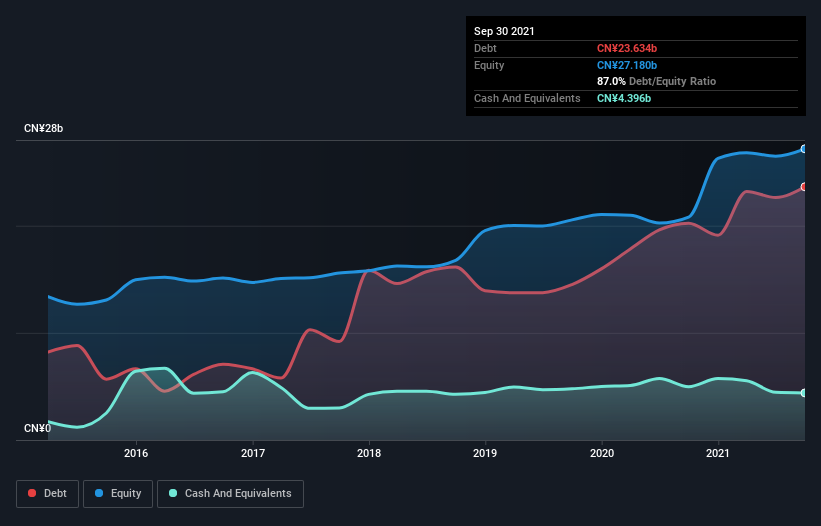This screenshot has width=821, height=526.
Task: Click the CN¥0 y-axis label
Action: 37,428
